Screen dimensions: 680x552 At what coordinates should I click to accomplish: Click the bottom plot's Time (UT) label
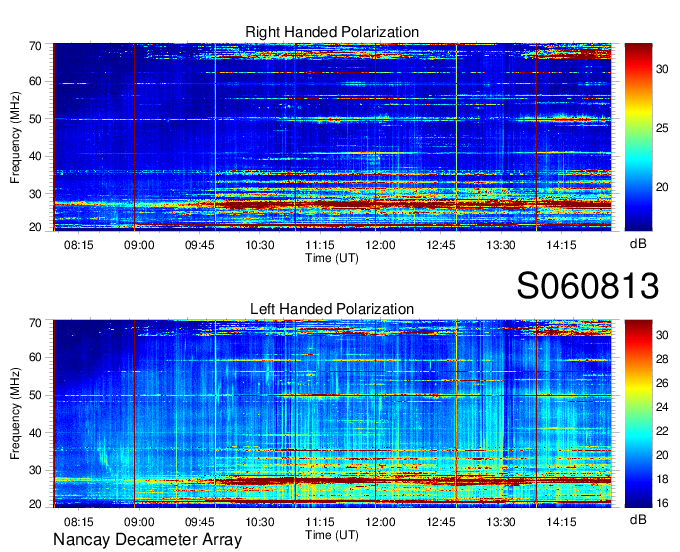pyautogui.click(x=332, y=535)
